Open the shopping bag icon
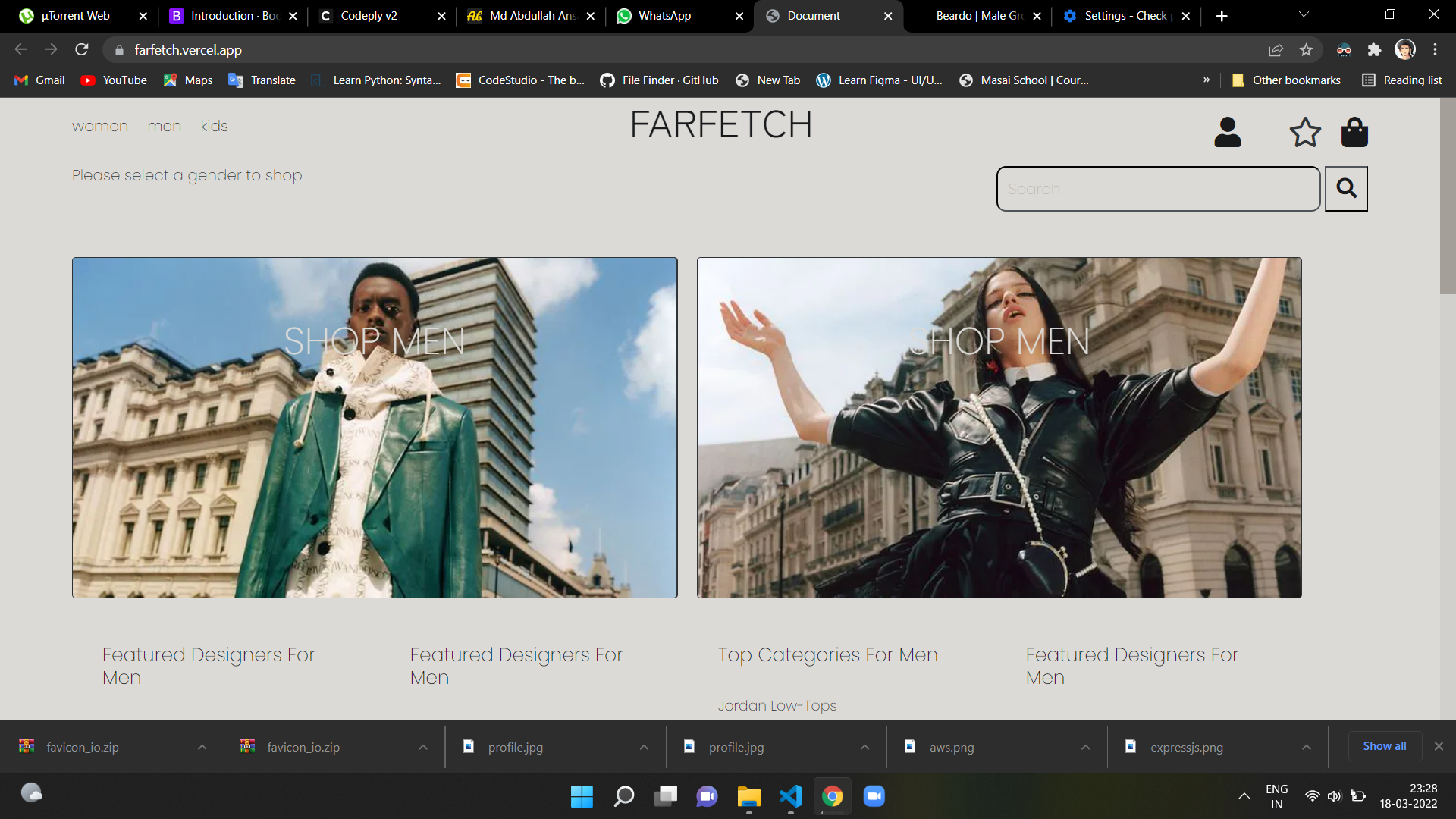 (x=1354, y=132)
